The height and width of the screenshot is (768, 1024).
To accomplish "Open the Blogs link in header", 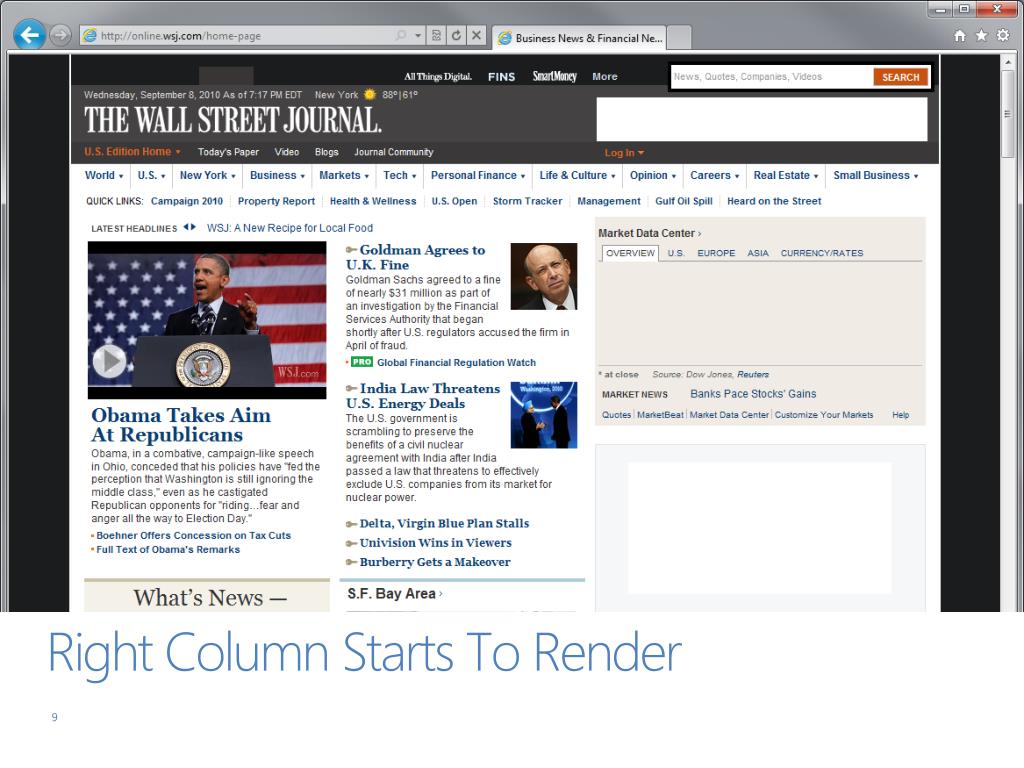I will pyautogui.click(x=327, y=152).
